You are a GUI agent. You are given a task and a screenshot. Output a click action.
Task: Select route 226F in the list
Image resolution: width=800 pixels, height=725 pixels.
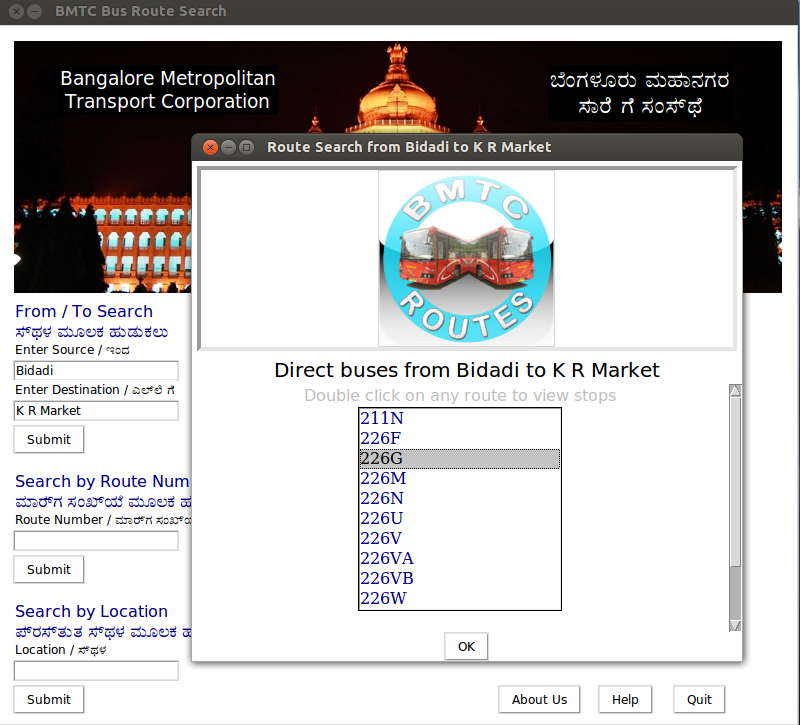pyautogui.click(x=460, y=438)
